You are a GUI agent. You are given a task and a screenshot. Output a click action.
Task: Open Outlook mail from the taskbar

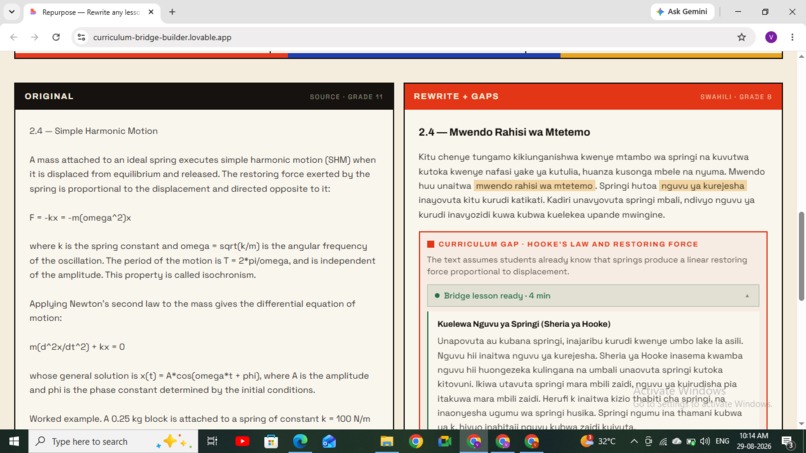(329, 441)
